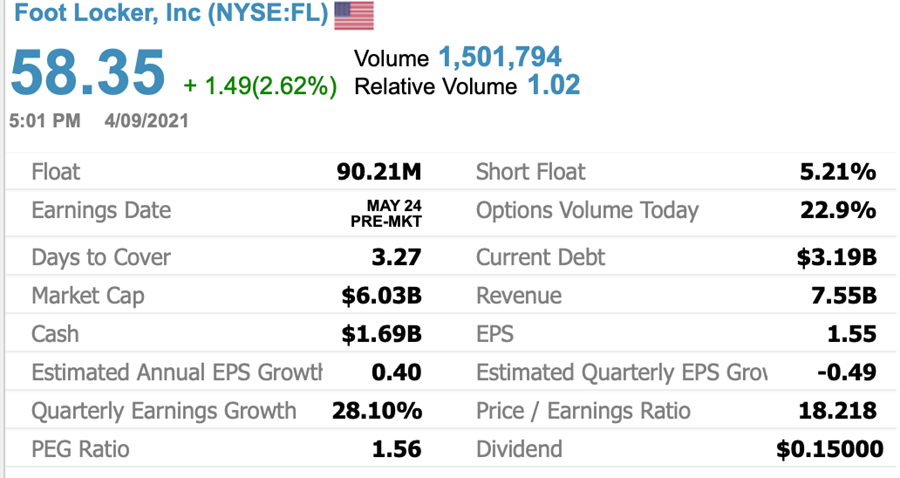Select the Market Cap value $6.03B
Viewport: 900px width, 478px height.
pos(381,296)
